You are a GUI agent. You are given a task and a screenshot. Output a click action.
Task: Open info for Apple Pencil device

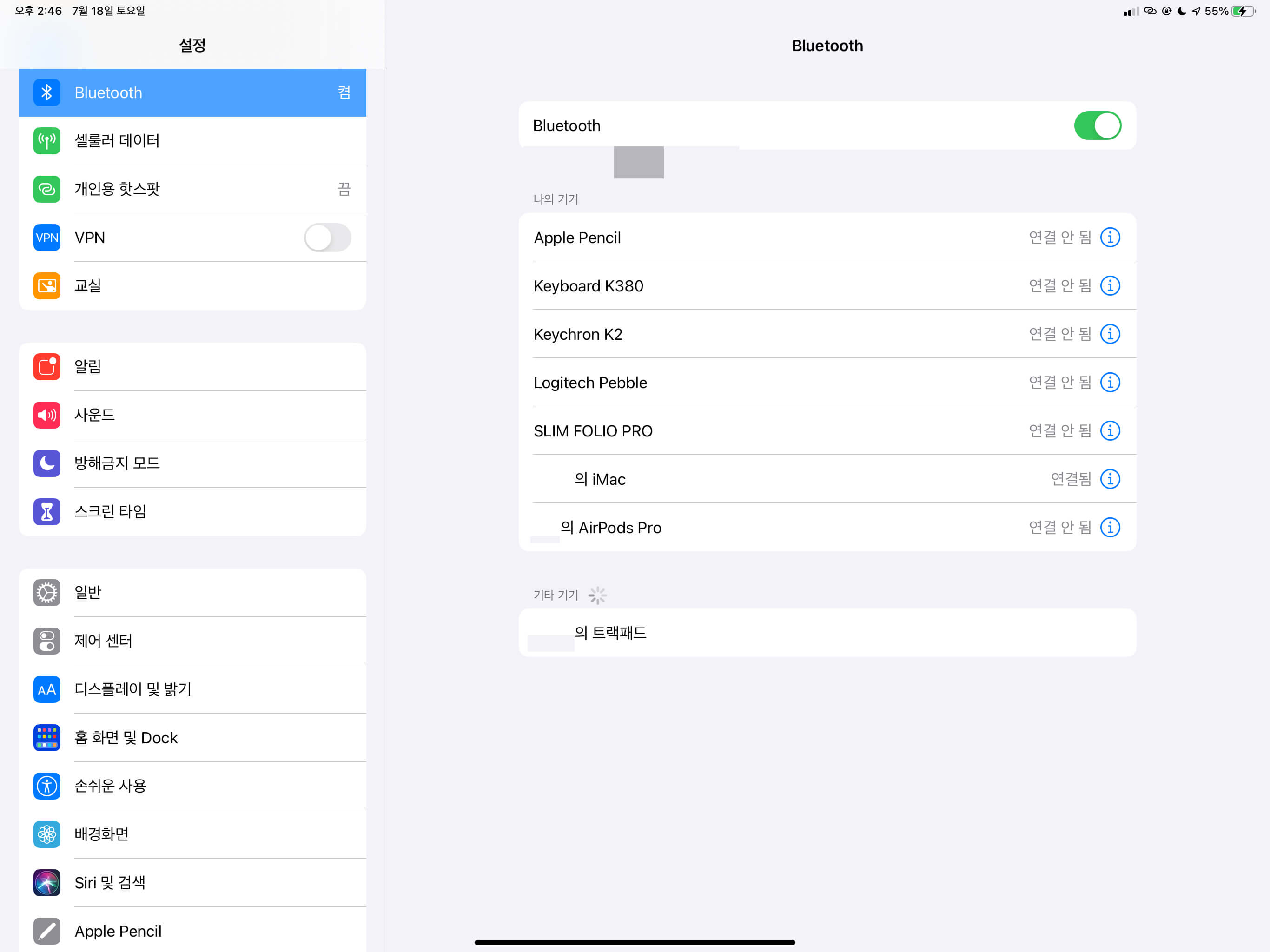pos(1109,237)
